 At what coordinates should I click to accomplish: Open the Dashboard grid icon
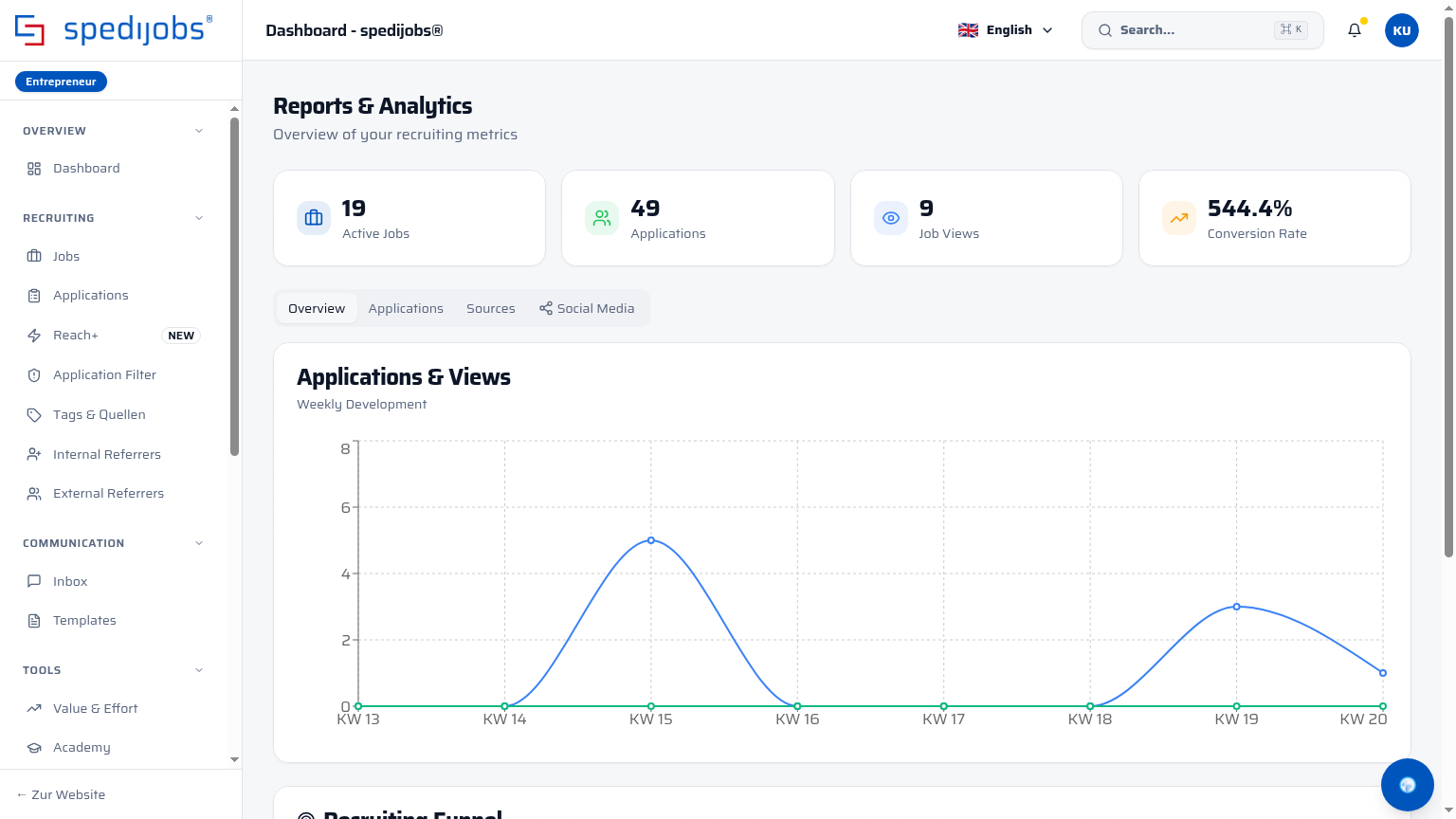tap(34, 169)
